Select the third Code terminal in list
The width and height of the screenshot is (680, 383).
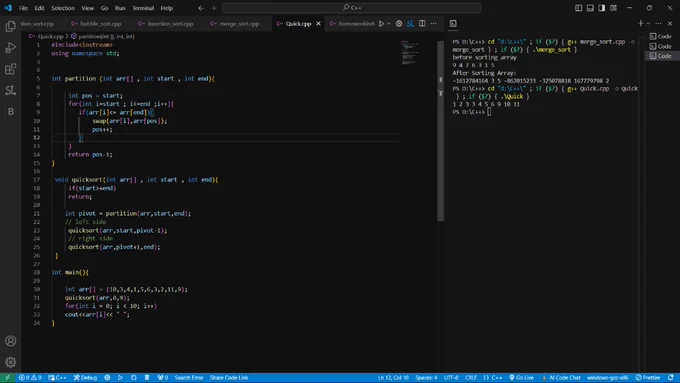[x=661, y=56]
